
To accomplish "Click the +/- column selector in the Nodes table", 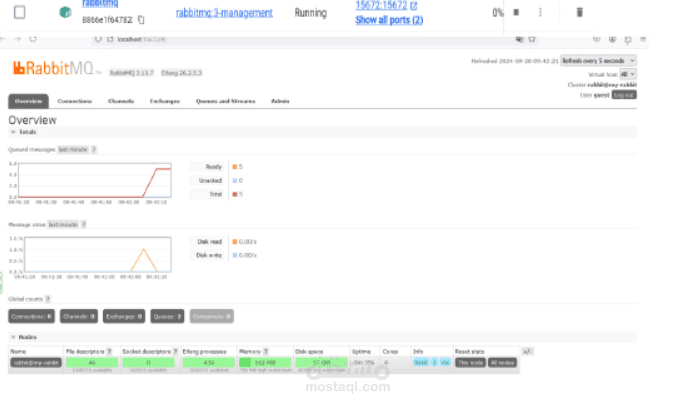I will click(527, 351).
